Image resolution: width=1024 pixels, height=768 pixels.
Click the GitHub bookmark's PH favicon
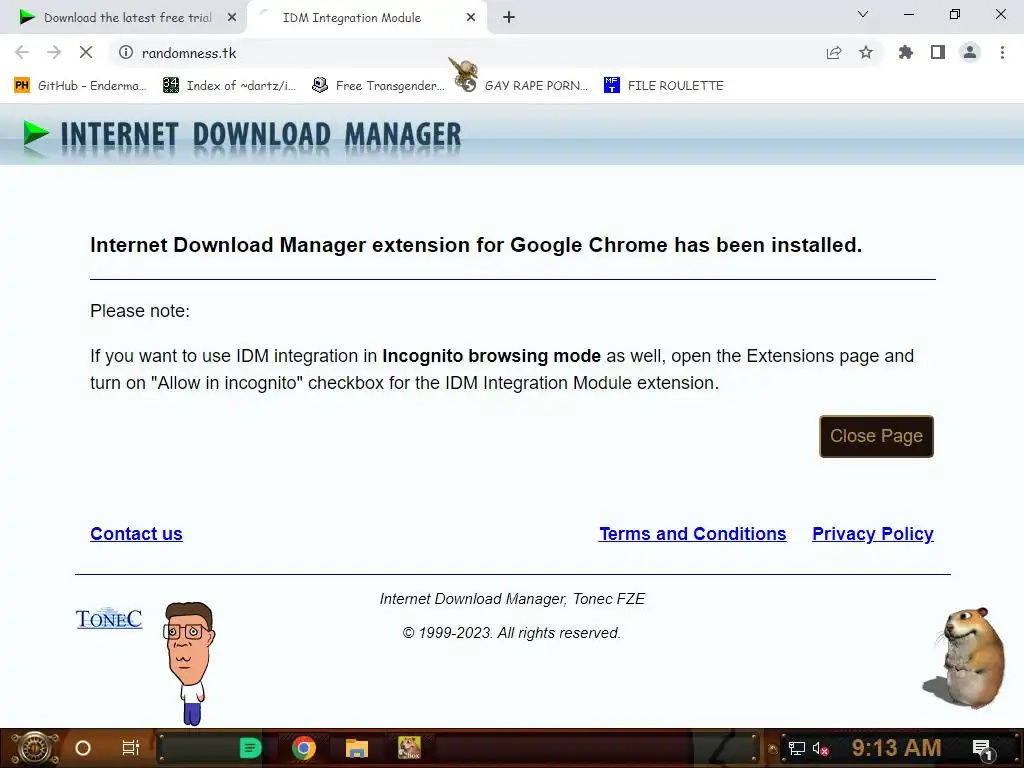point(22,86)
